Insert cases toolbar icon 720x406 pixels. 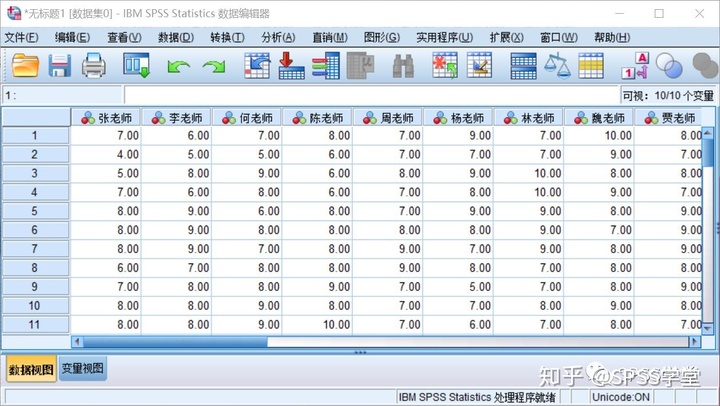tap(444, 65)
